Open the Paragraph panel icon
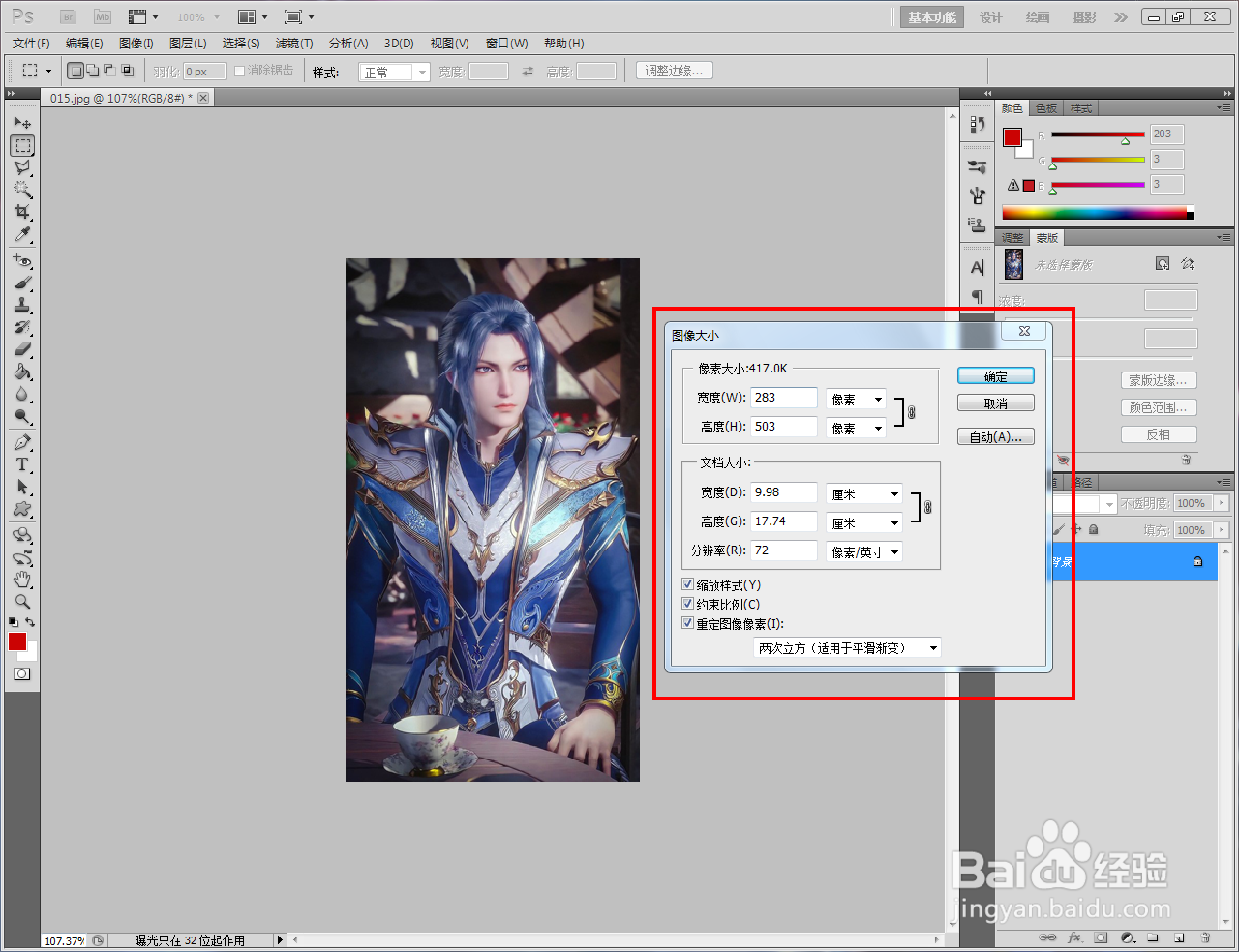The width and height of the screenshot is (1239, 952). 978,296
